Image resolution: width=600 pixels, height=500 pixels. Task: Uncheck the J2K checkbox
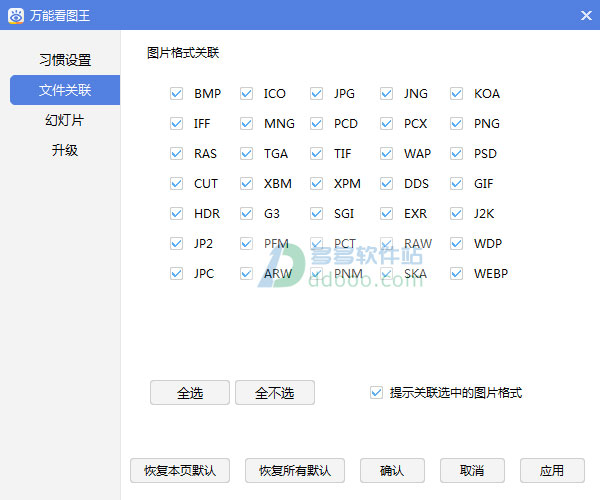click(457, 213)
